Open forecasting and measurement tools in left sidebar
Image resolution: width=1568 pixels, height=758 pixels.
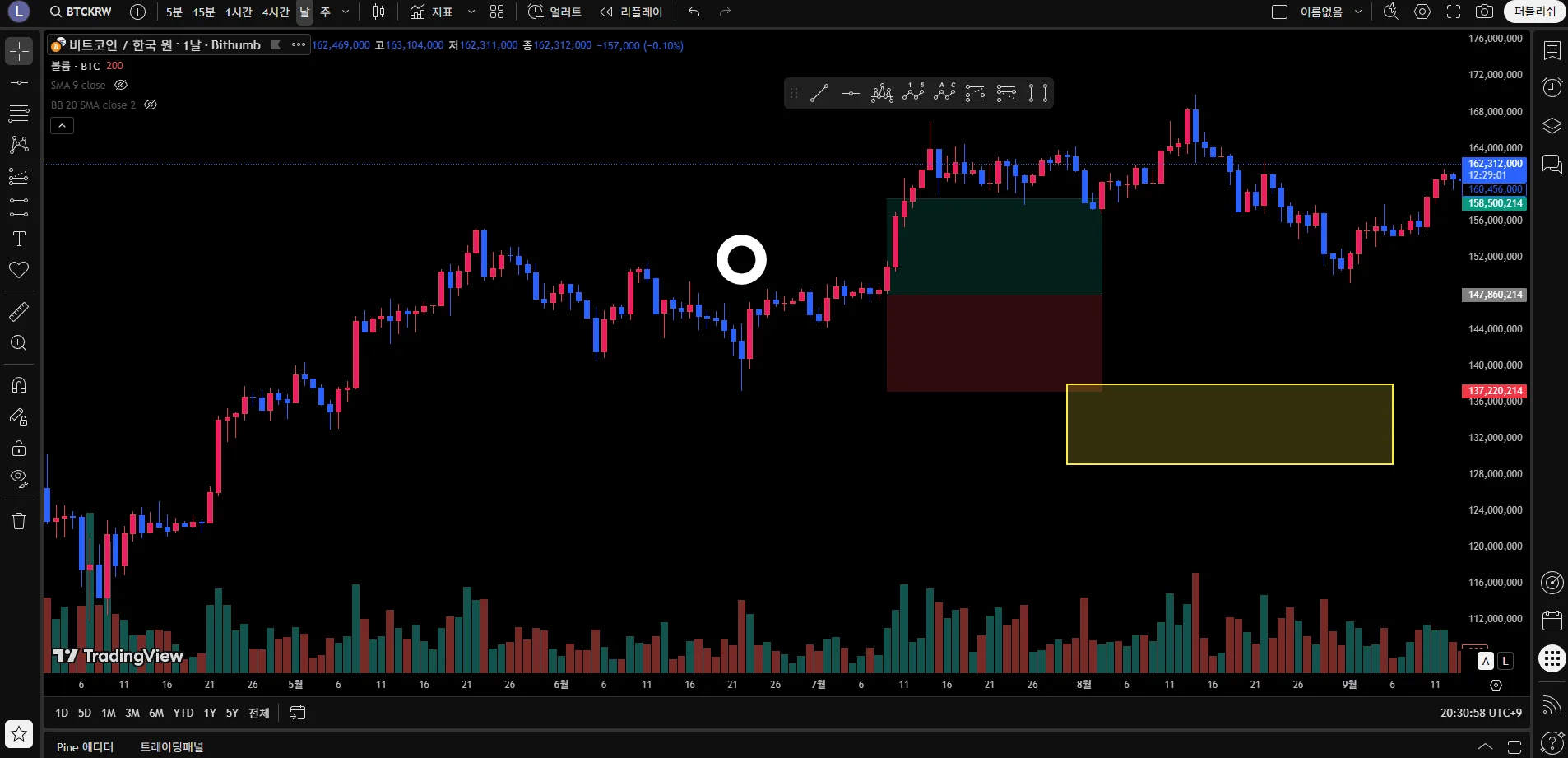(x=19, y=176)
